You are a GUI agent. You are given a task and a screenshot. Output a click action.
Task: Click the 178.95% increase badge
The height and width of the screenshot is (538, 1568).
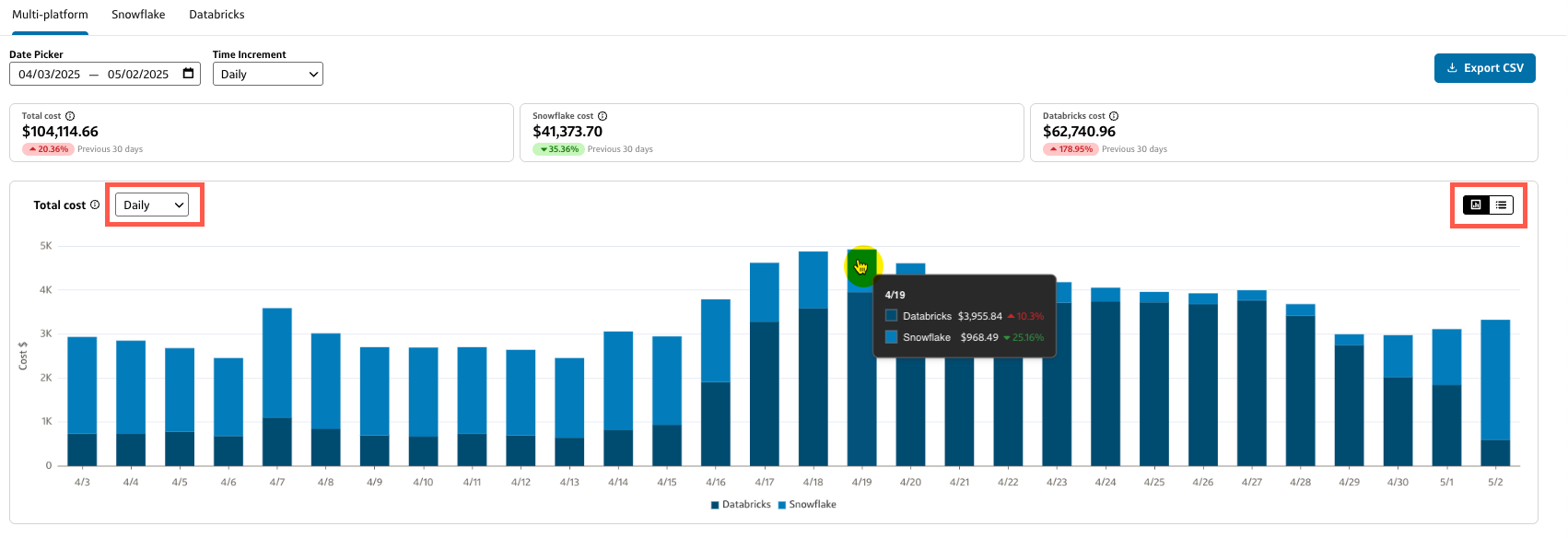pos(1071,149)
